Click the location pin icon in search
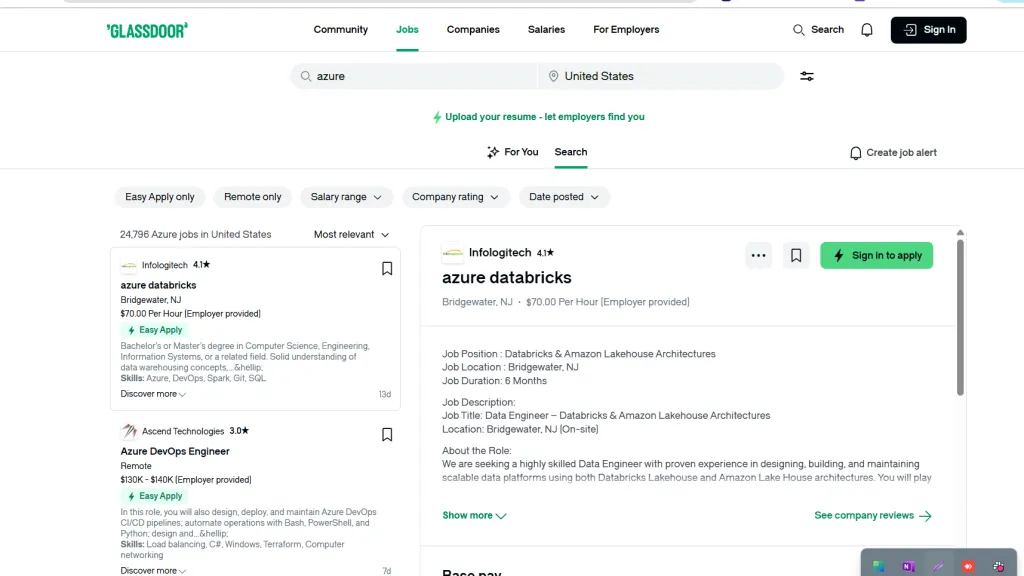This screenshot has width=1024, height=576. click(553, 76)
